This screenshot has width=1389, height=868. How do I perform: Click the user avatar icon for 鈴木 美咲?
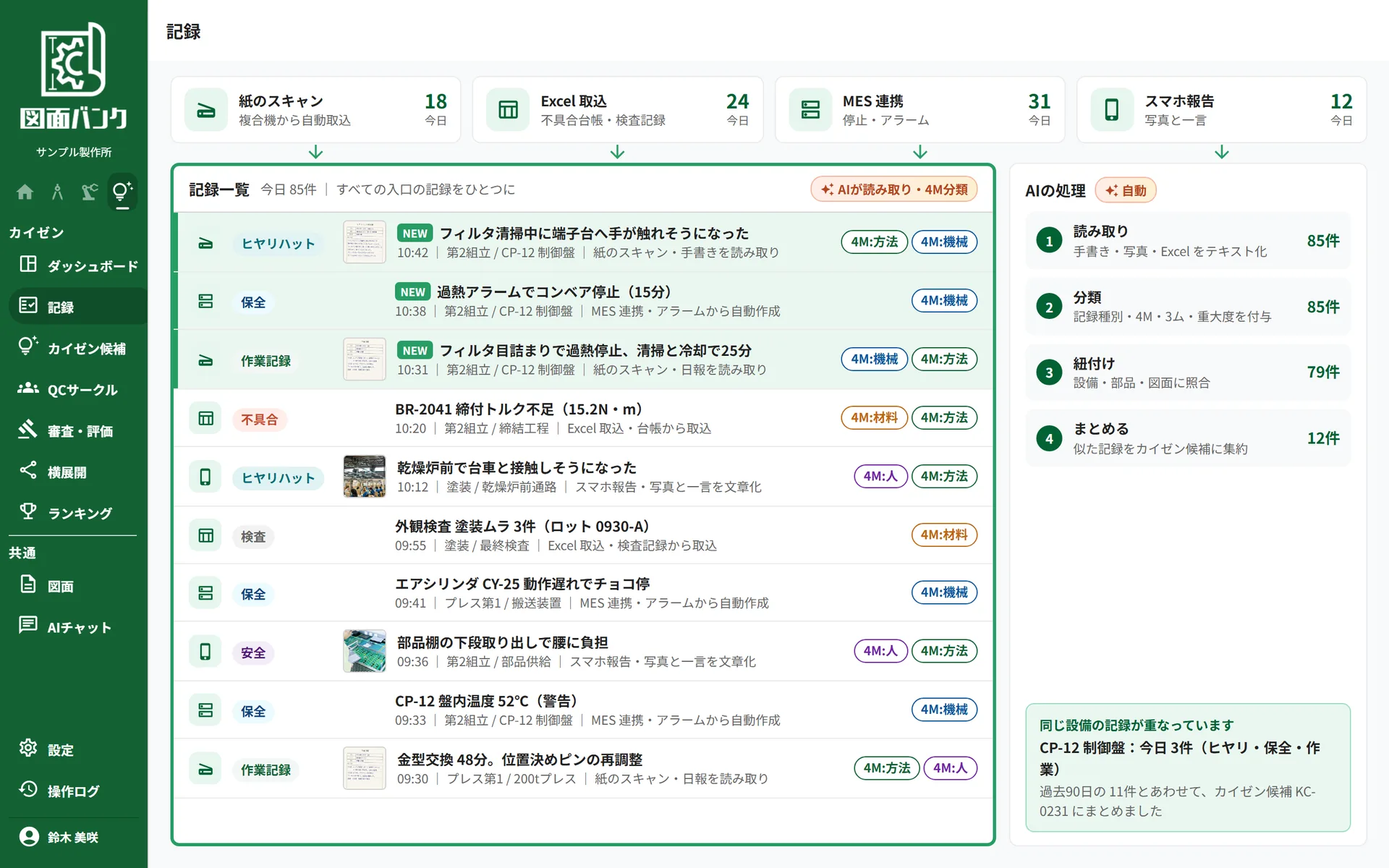pos(29,837)
